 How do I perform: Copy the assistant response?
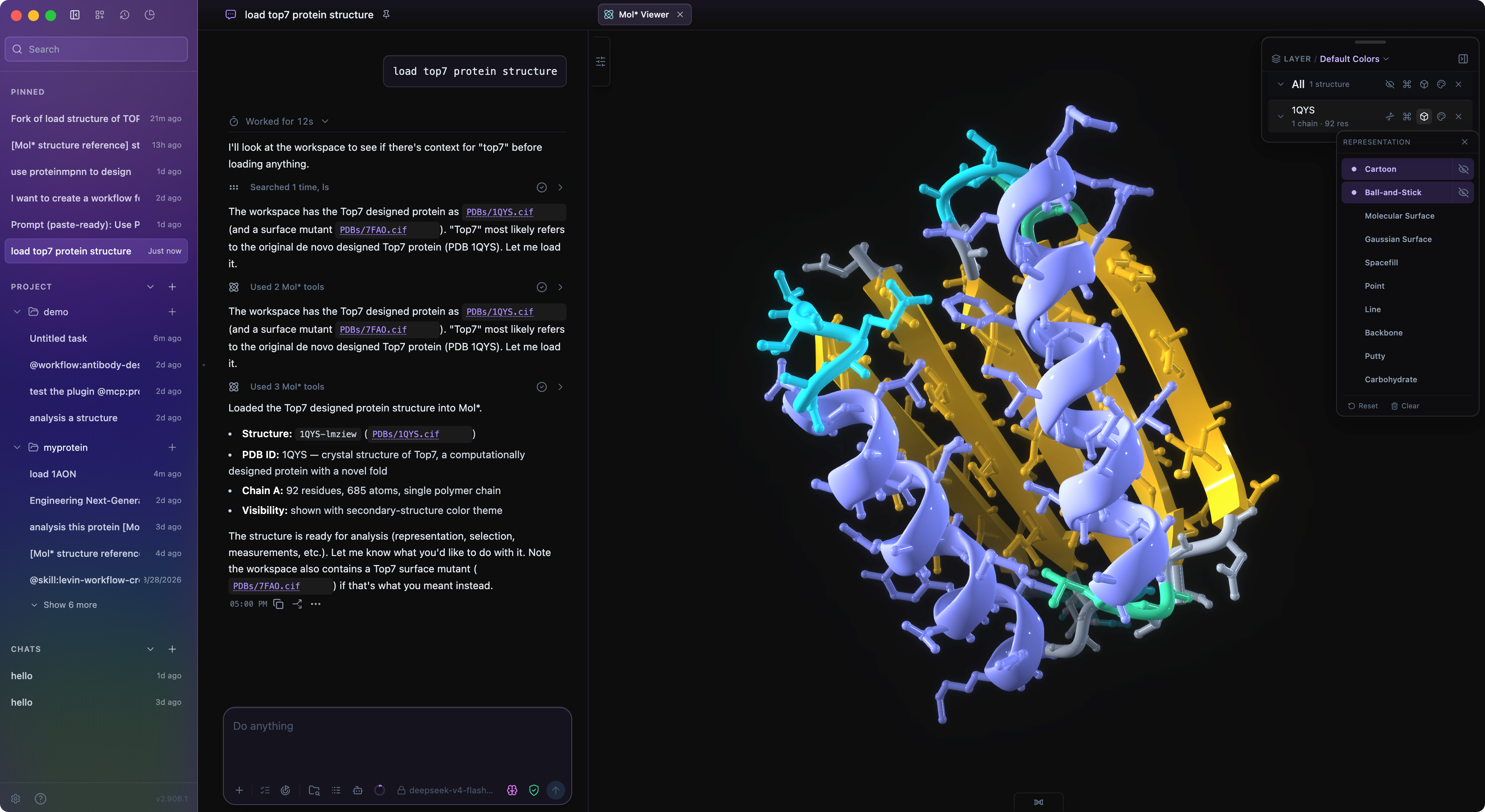point(278,604)
